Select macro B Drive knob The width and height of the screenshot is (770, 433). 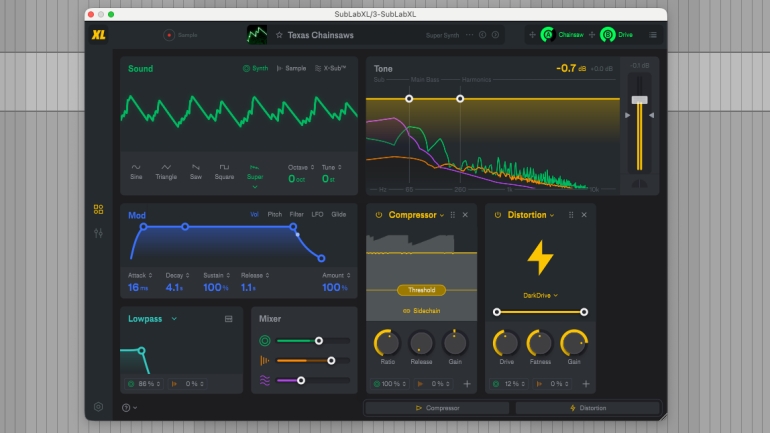607,35
